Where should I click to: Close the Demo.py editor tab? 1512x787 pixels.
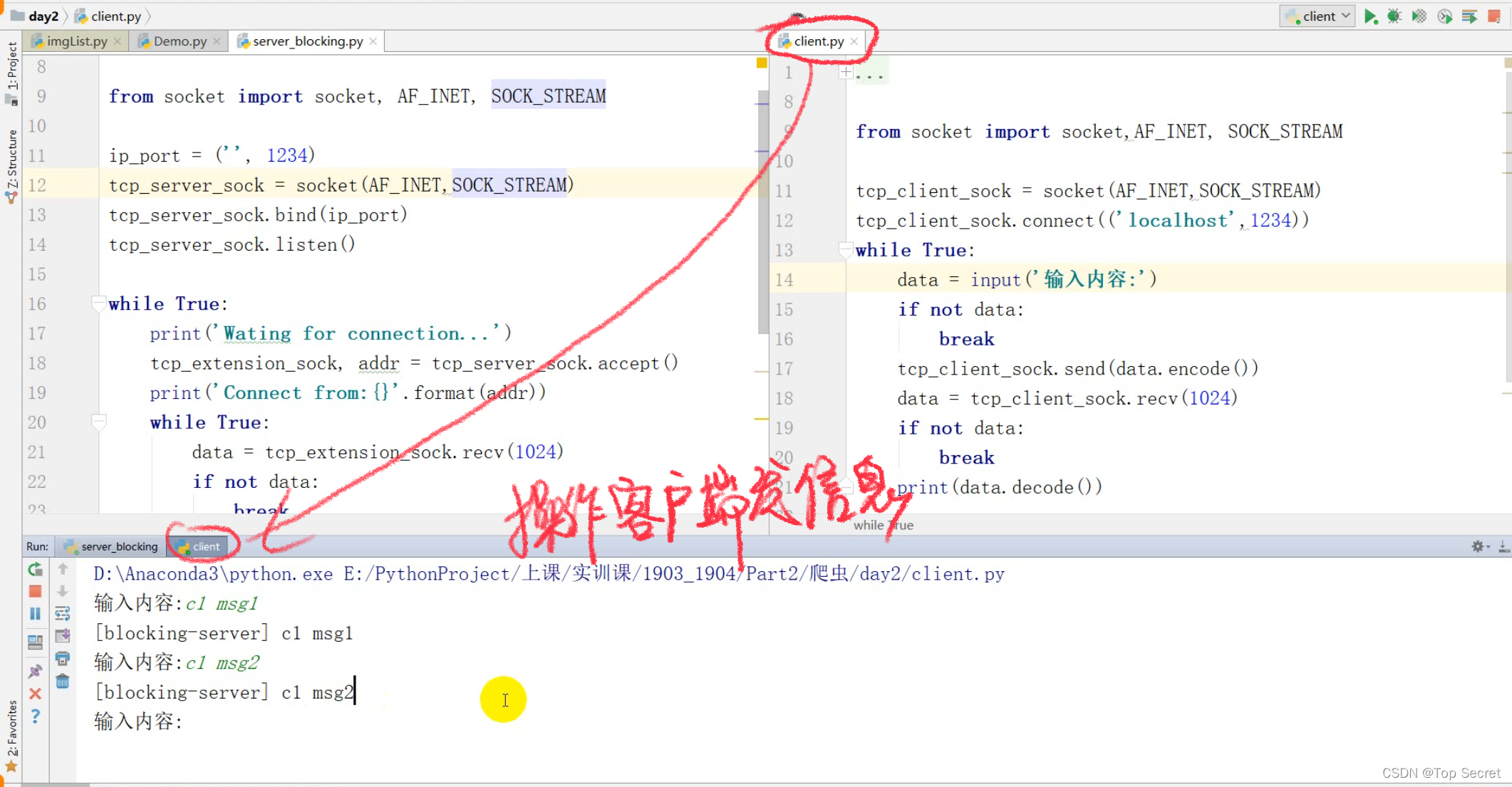pyautogui.click(x=217, y=41)
